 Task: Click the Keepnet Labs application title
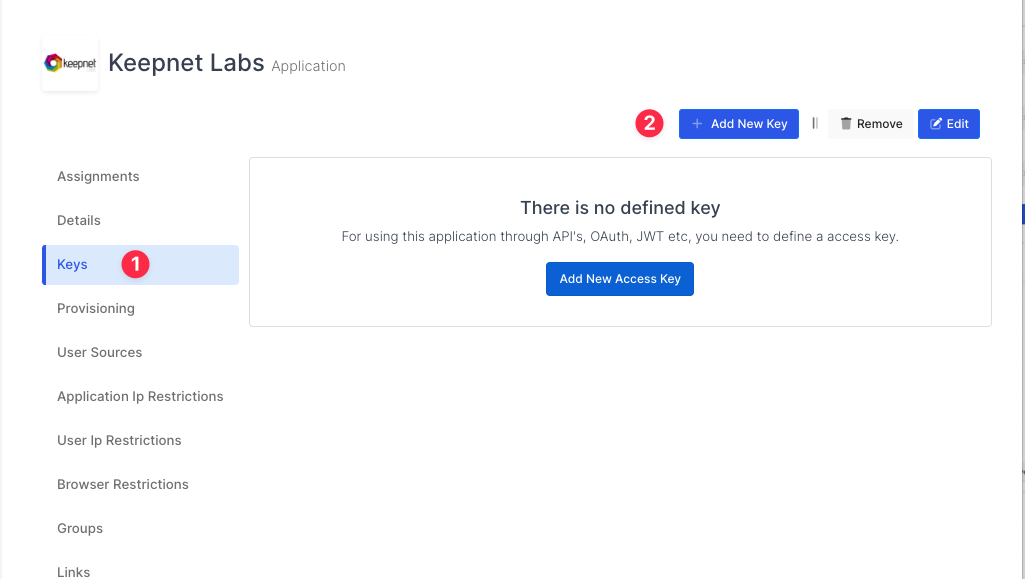186,64
